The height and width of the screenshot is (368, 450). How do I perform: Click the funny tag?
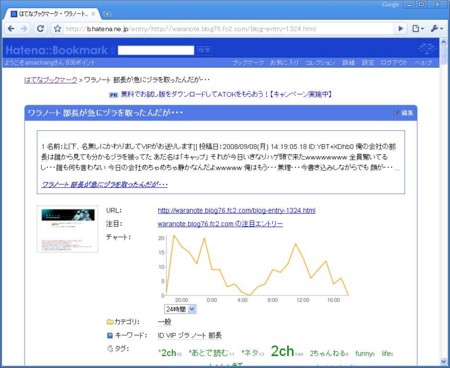(363, 353)
